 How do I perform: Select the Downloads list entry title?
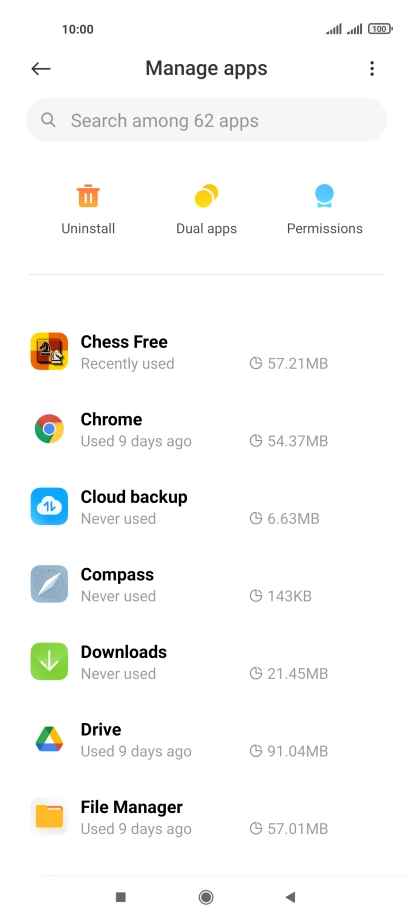(124, 652)
